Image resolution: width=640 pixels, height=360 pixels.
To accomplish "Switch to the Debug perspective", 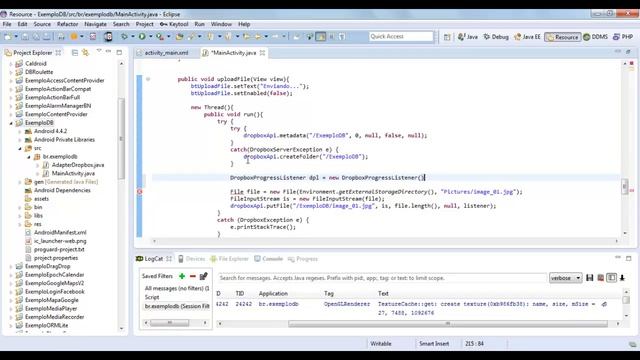I will pyautogui.click(x=496, y=37).
